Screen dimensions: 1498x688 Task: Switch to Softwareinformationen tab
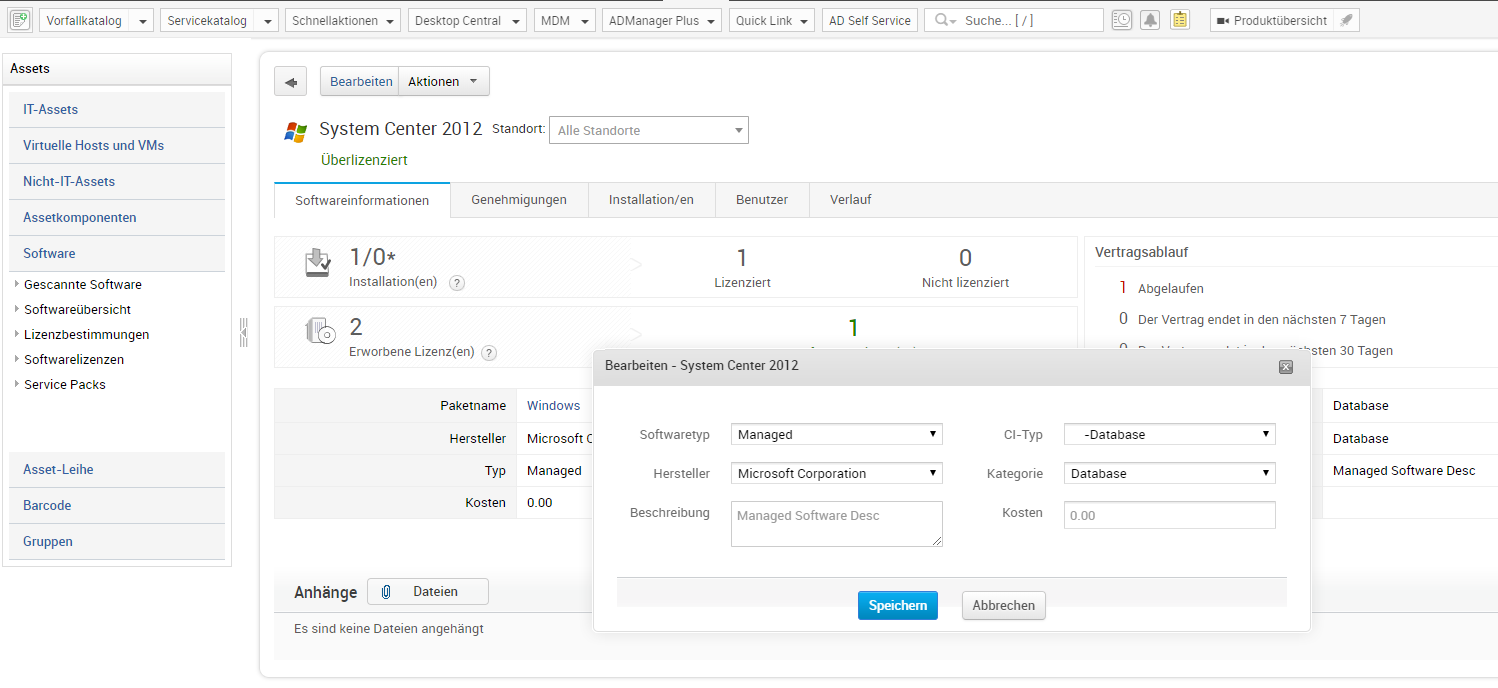[x=362, y=200]
